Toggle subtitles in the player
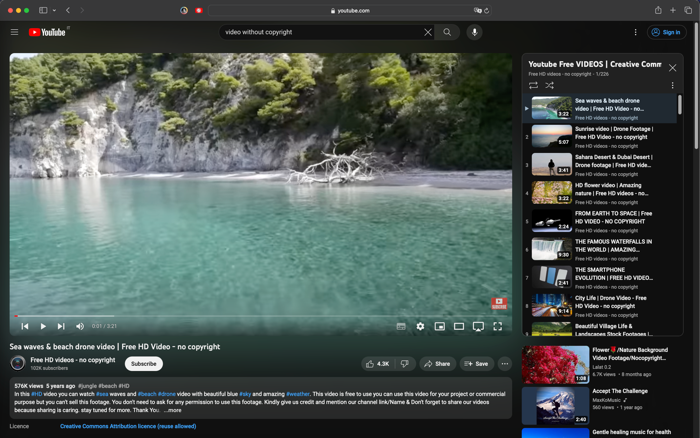Image resolution: width=700 pixels, height=438 pixels. coord(401,326)
